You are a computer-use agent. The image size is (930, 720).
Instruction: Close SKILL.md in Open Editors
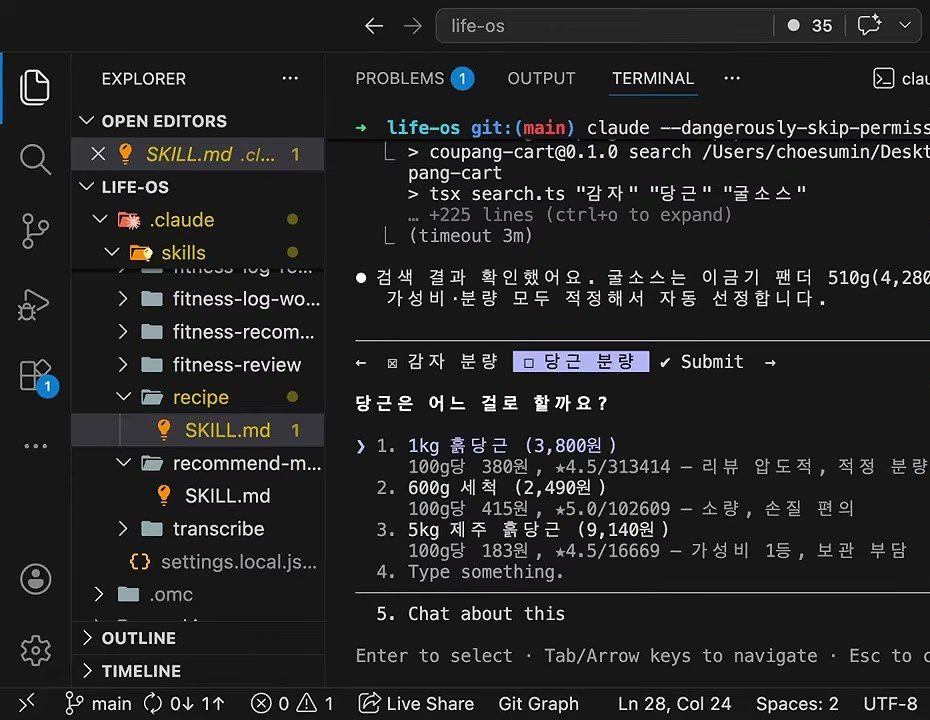click(x=98, y=154)
